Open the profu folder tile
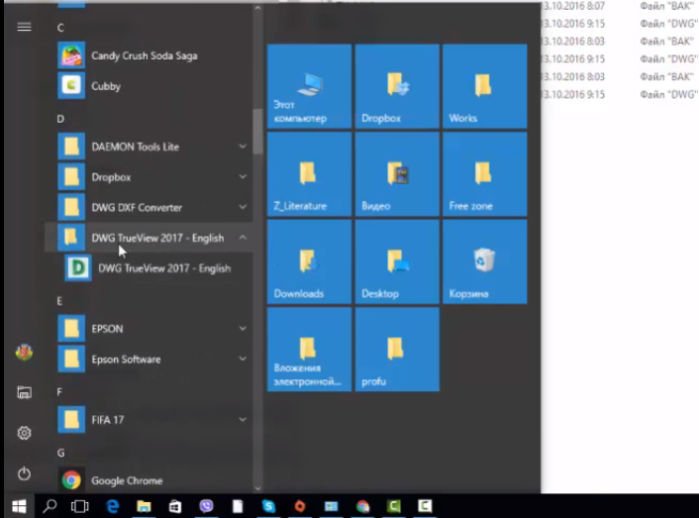699x518 pixels. [x=397, y=349]
